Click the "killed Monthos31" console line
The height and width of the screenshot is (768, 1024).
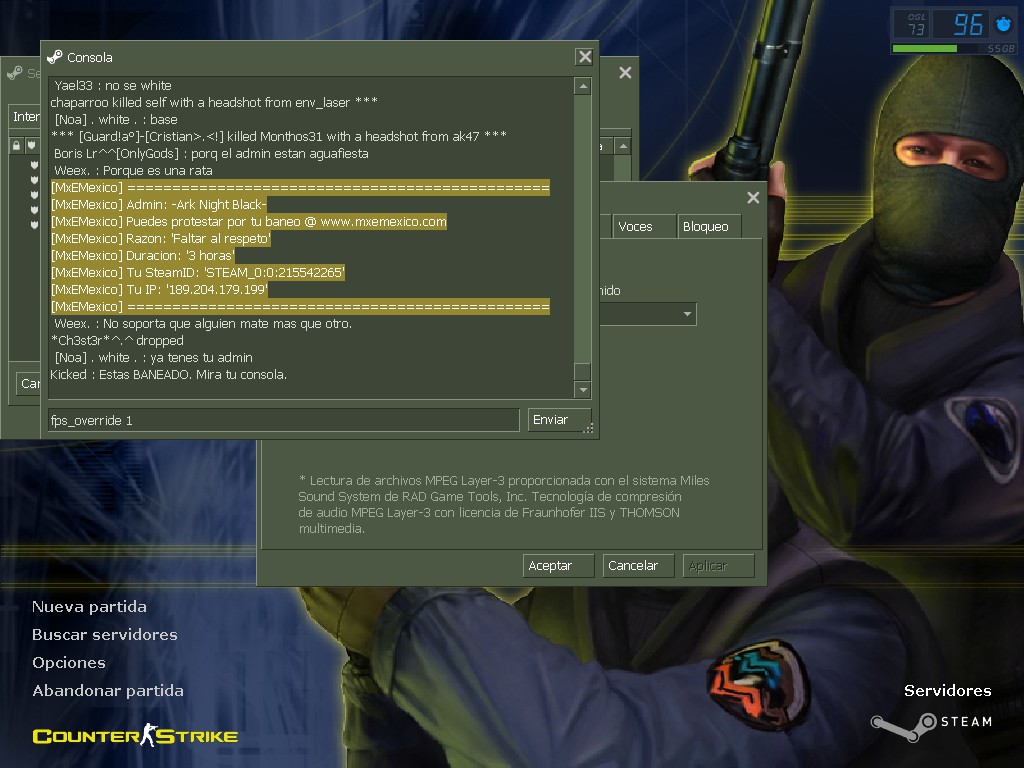pos(279,136)
